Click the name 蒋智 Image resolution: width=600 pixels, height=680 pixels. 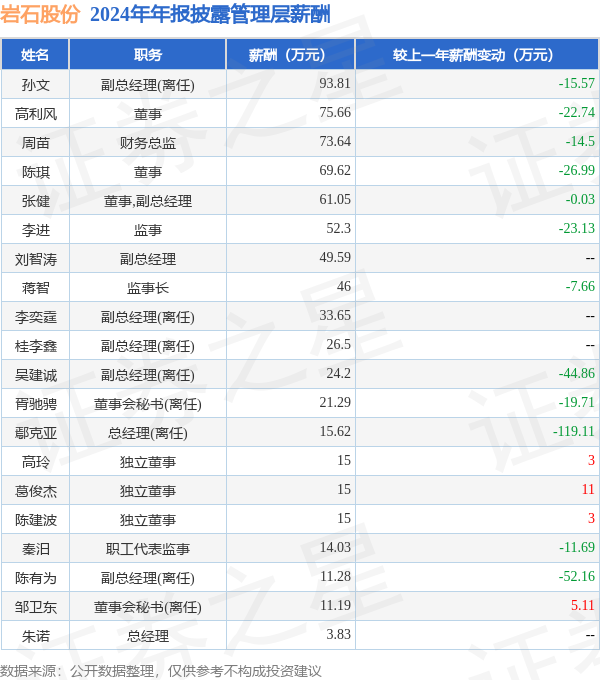point(36,288)
